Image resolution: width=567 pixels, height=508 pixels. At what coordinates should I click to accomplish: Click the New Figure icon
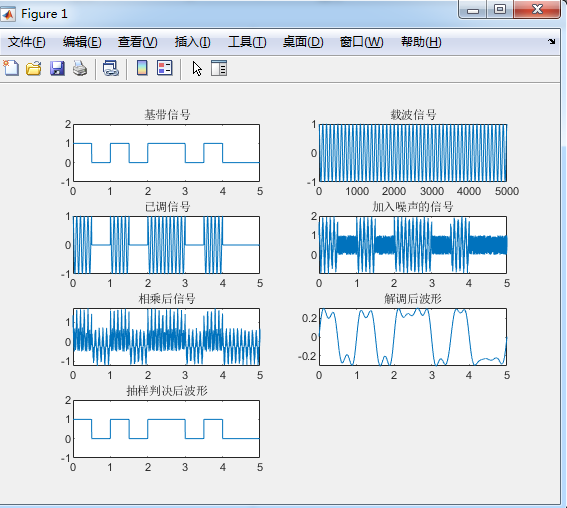pos(11,68)
